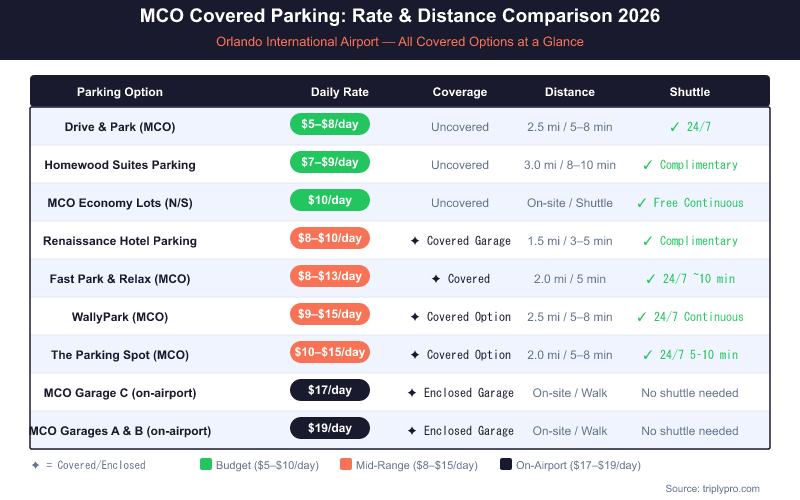Click the green Budget legend swatch
Viewport: 800px width, 500px height.
click(x=206, y=464)
